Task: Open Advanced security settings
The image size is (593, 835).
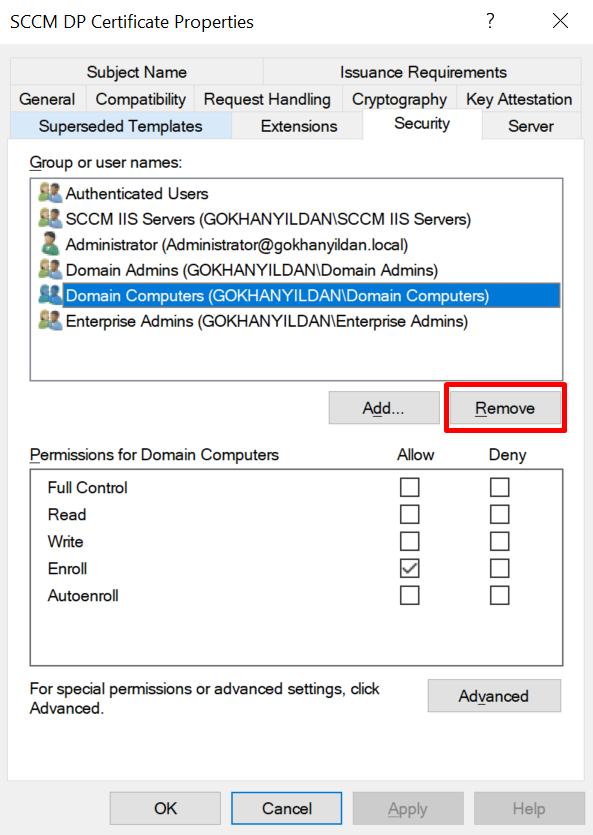Action: 494,695
